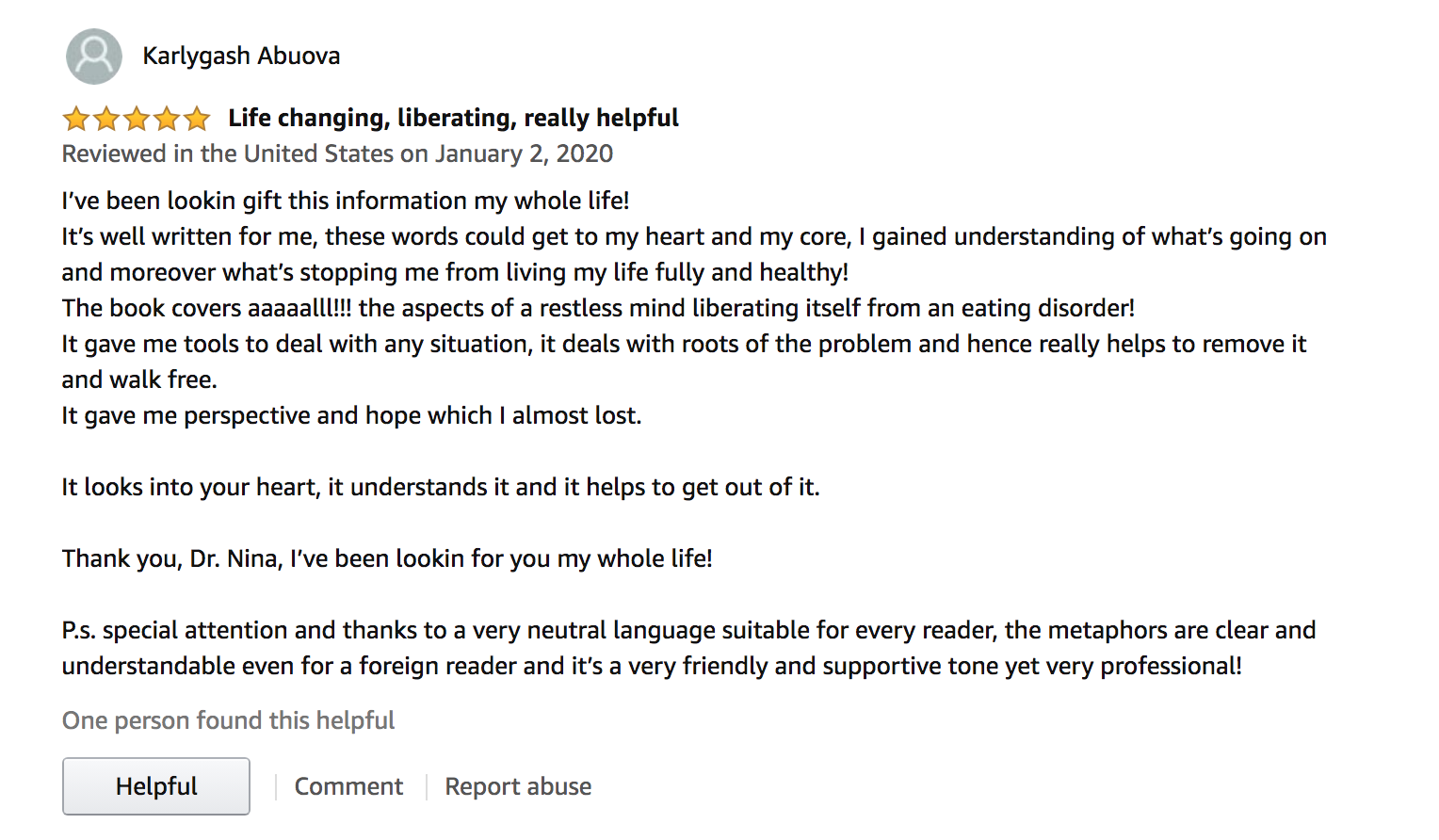The height and width of the screenshot is (840, 1439).
Task: Click the second gold rating star
Action: (106, 119)
